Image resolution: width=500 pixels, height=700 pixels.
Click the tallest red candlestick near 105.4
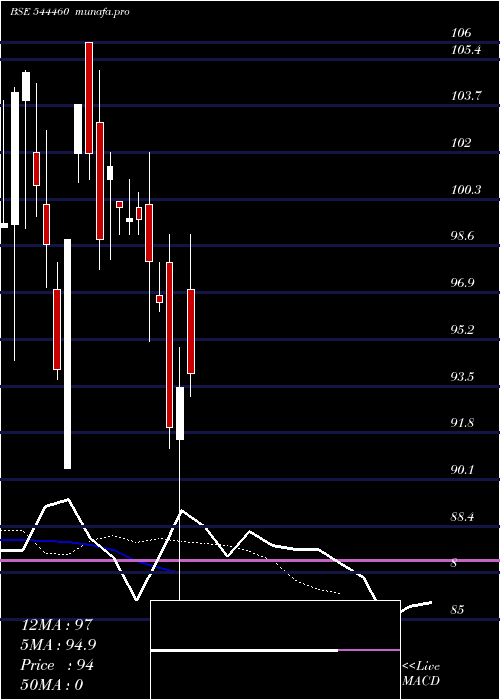(89, 98)
